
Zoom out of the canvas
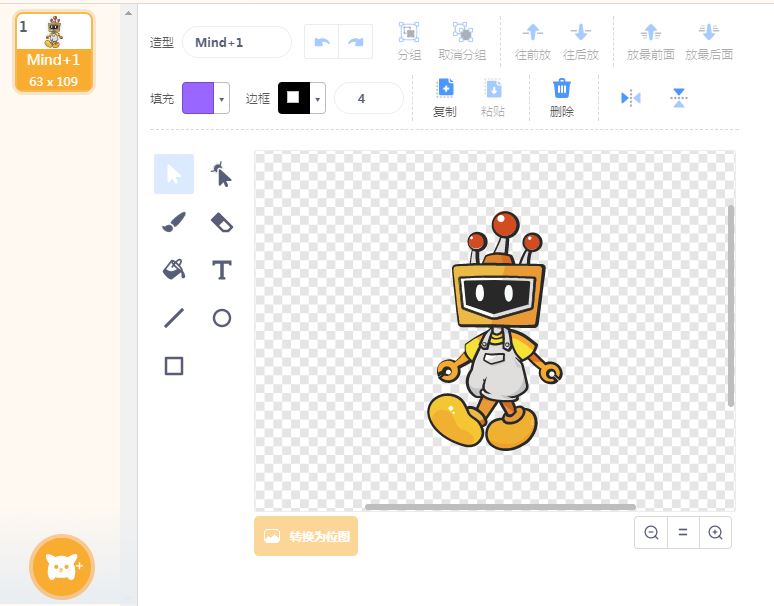[x=651, y=532]
